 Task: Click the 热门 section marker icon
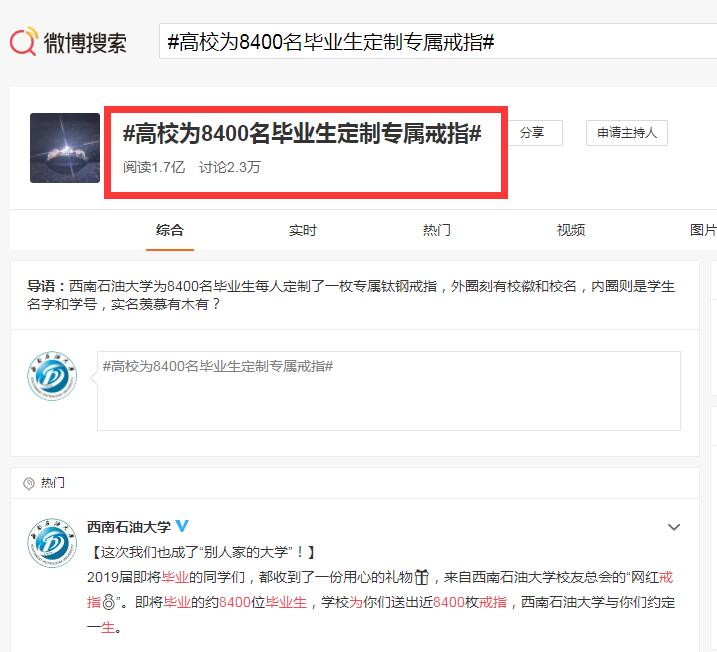click(29, 483)
